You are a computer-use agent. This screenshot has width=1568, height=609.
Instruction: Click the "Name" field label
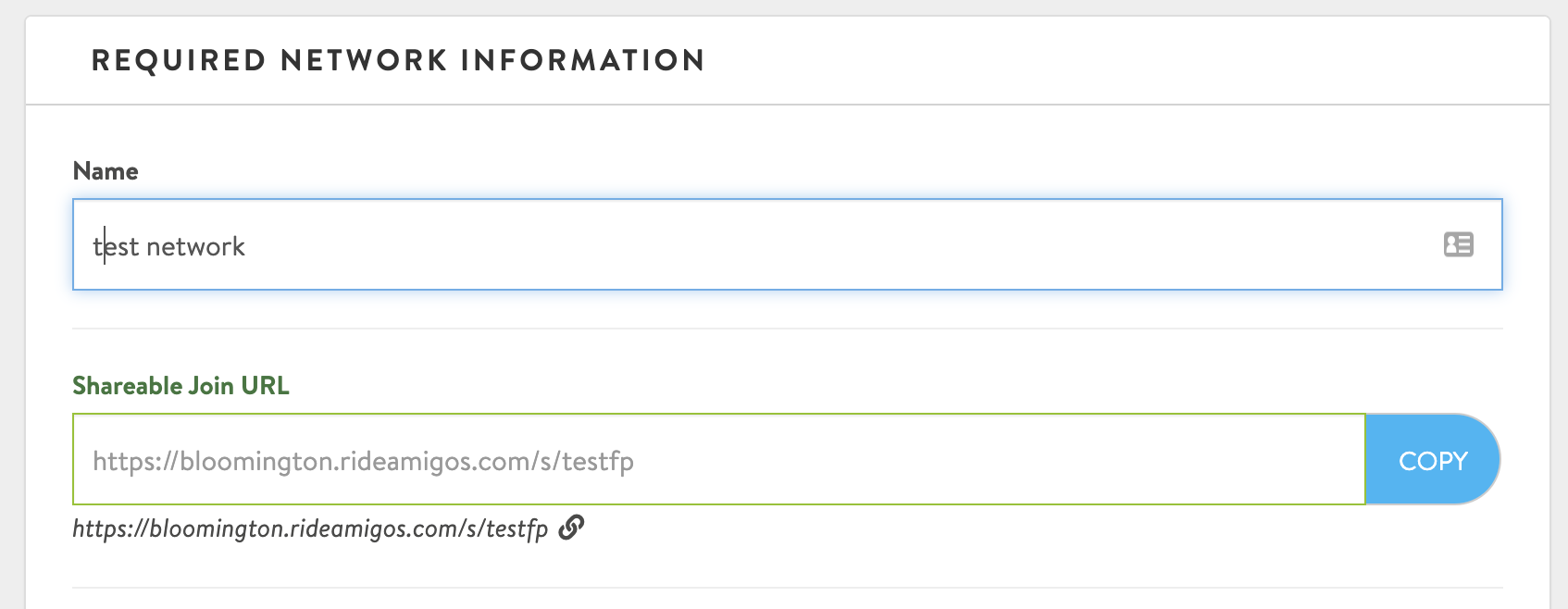click(x=106, y=171)
